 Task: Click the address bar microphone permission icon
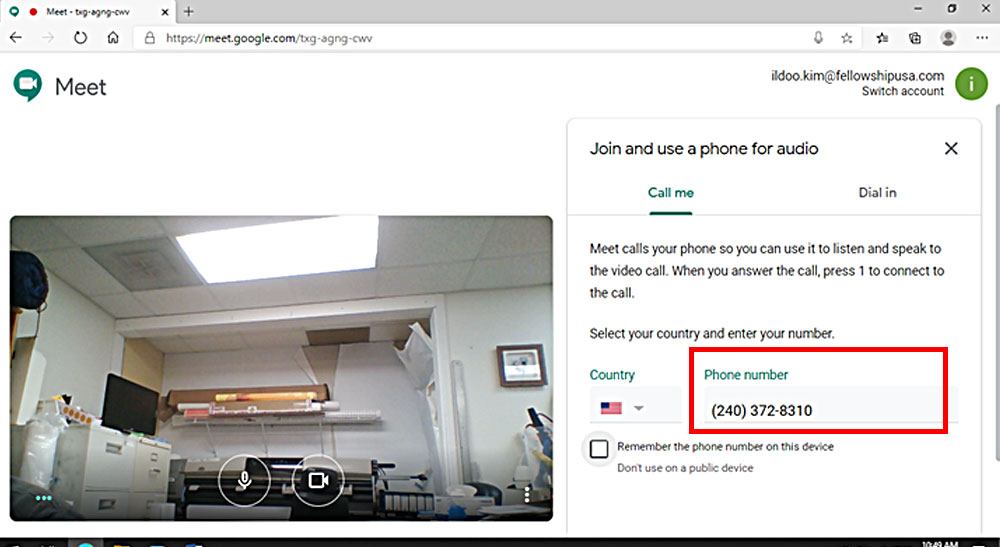[818, 38]
